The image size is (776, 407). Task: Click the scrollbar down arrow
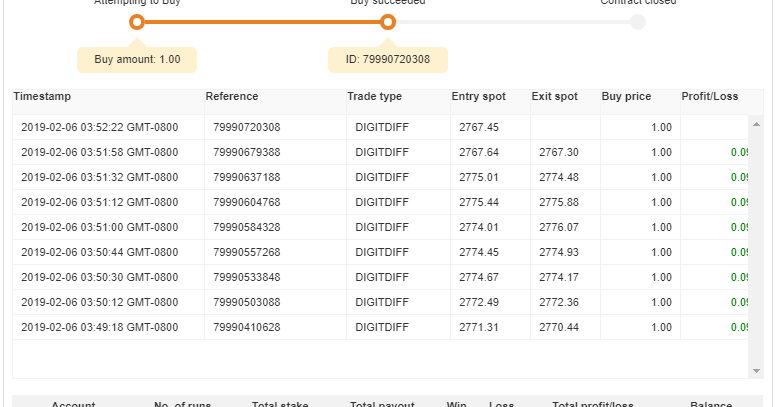tap(756, 371)
